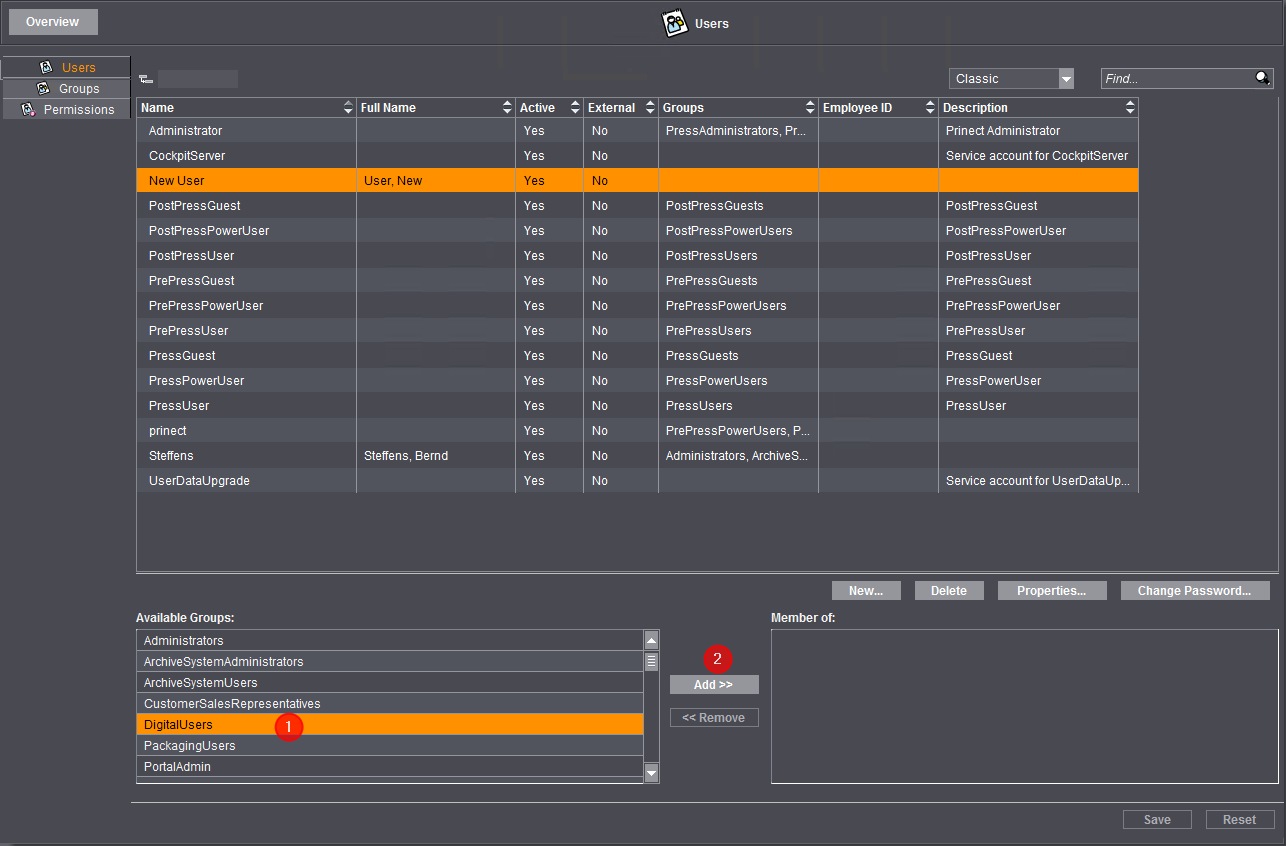Toggle sorting on the Name column

coord(348,107)
